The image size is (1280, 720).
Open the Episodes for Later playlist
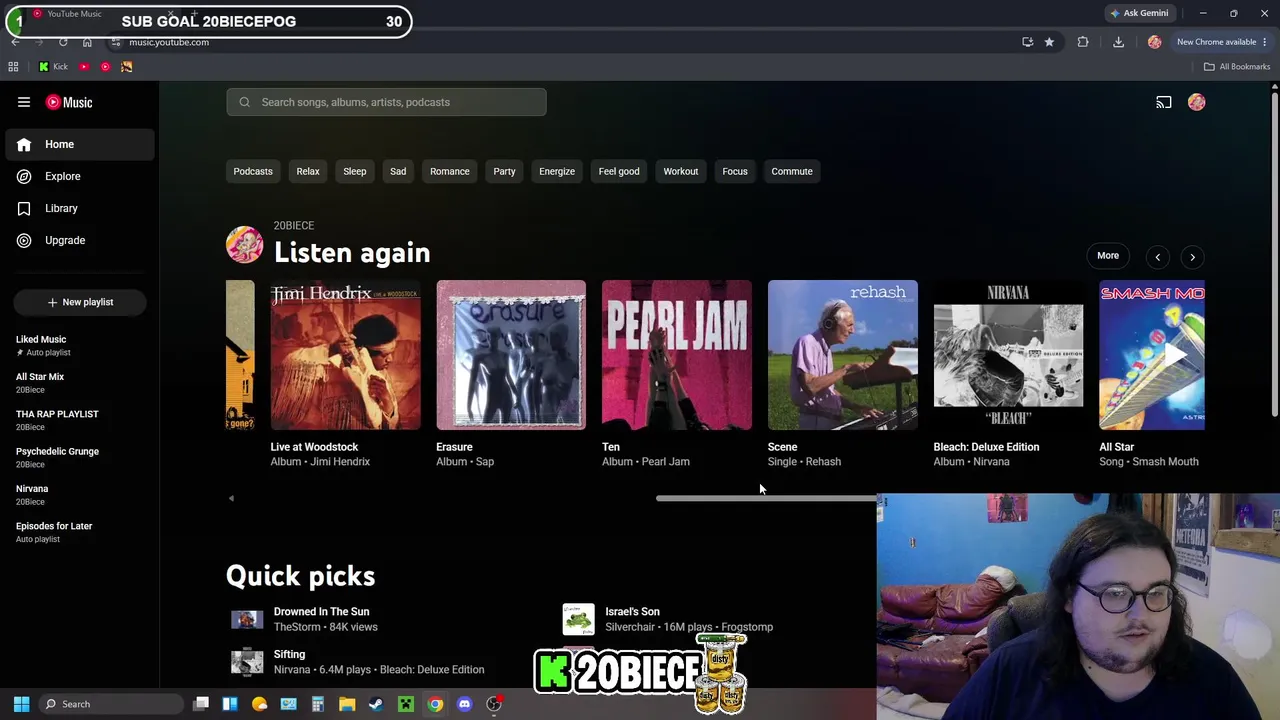click(80, 532)
